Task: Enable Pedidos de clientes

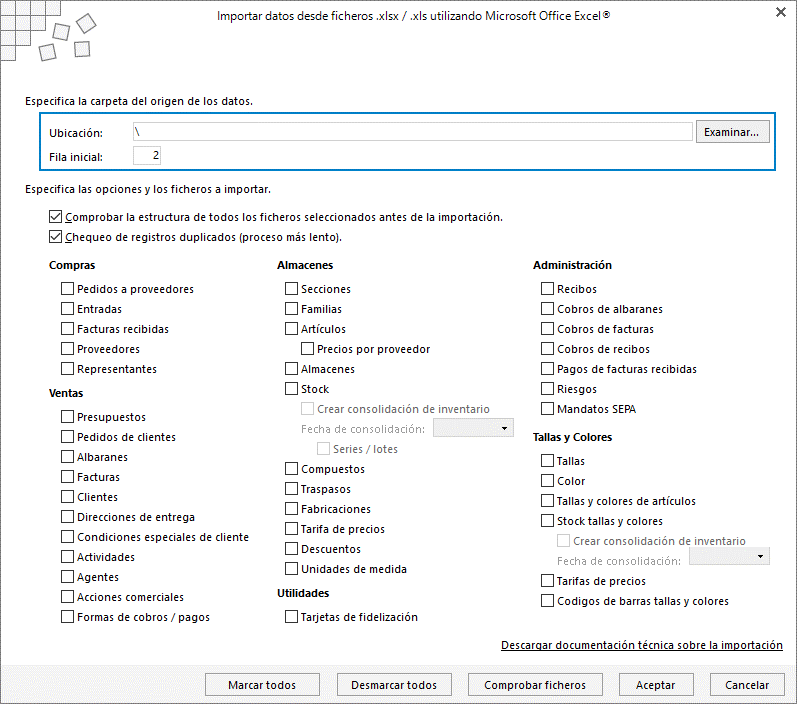Action: pyautogui.click(x=68, y=437)
